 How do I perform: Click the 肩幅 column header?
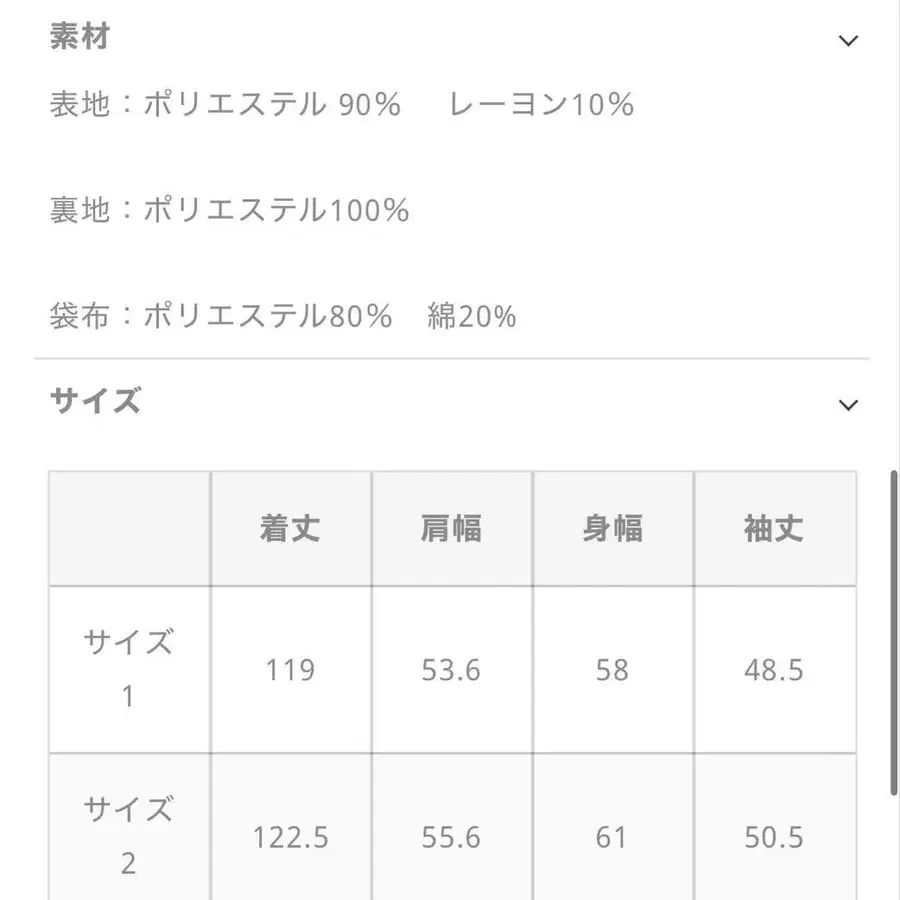(x=451, y=528)
